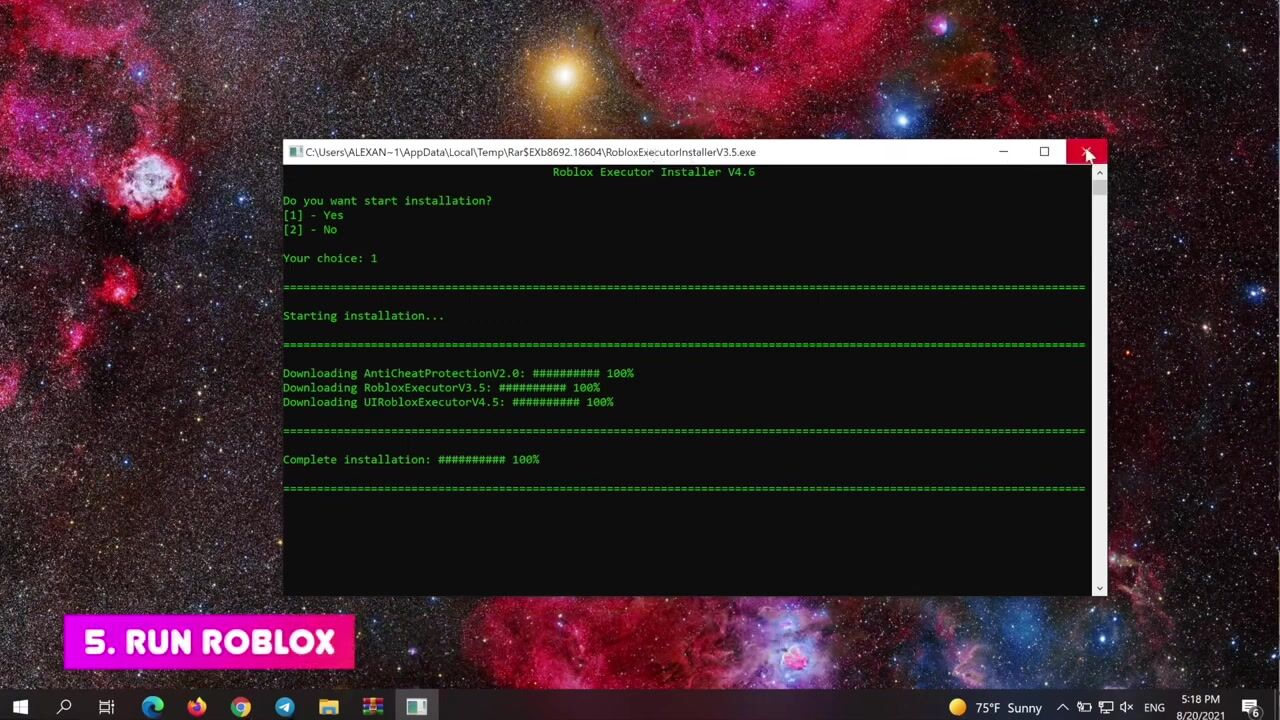The width and height of the screenshot is (1280, 720).
Task: Expand the hidden system tray icons chevron
Action: tap(1062, 708)
